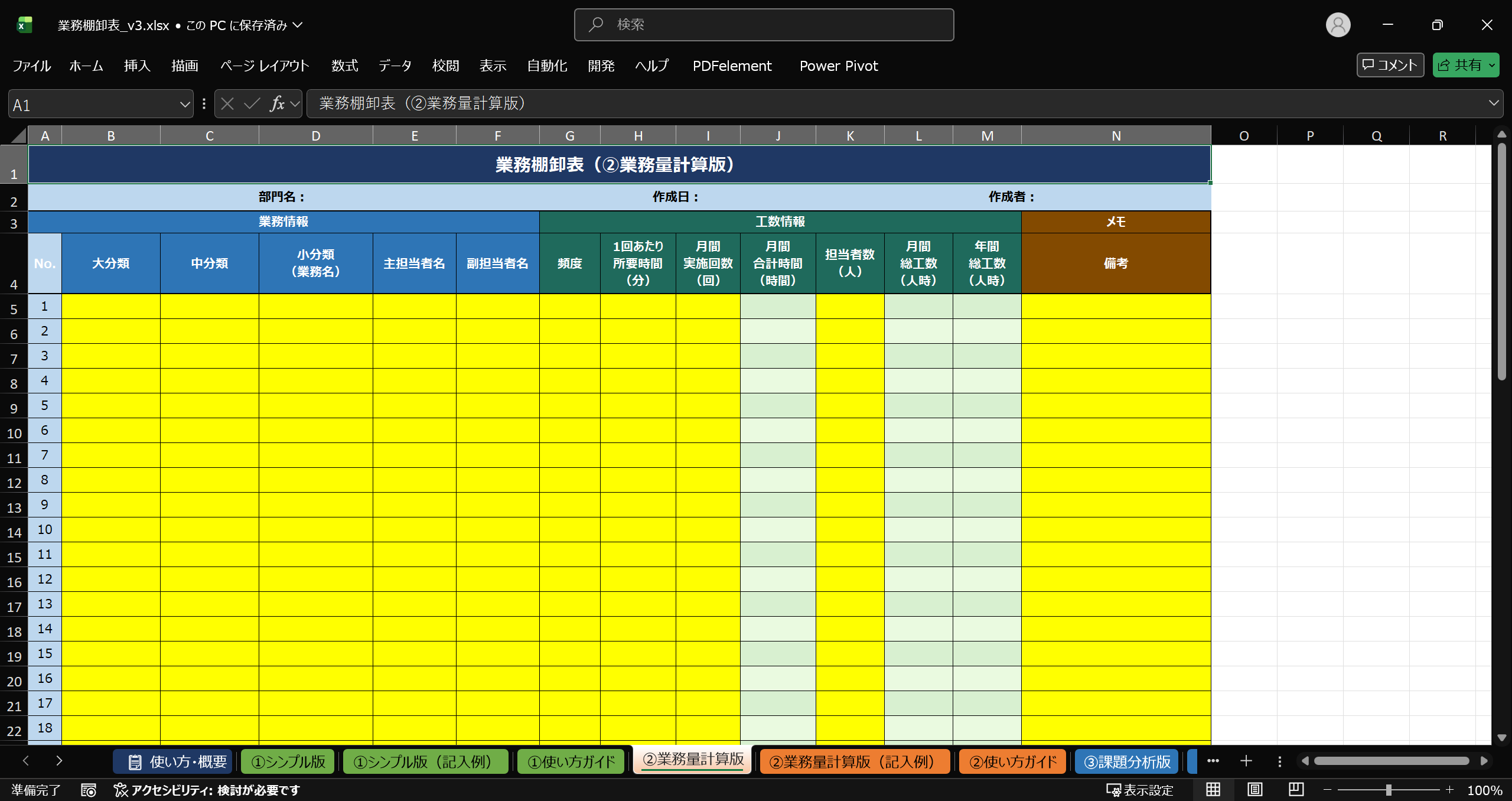Open the データ ribbon tab
1512x801 pixels.
click(x=395, y=66)
